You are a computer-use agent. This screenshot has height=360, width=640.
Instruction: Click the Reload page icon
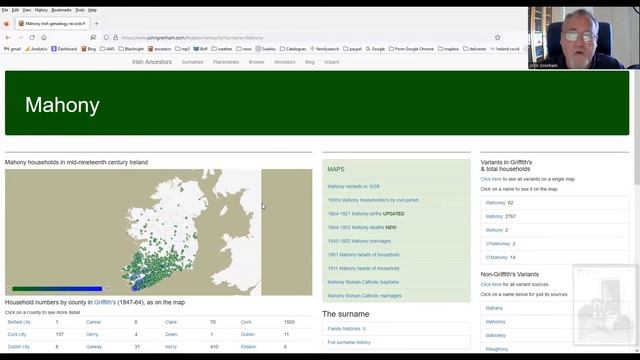coord(32,37)
